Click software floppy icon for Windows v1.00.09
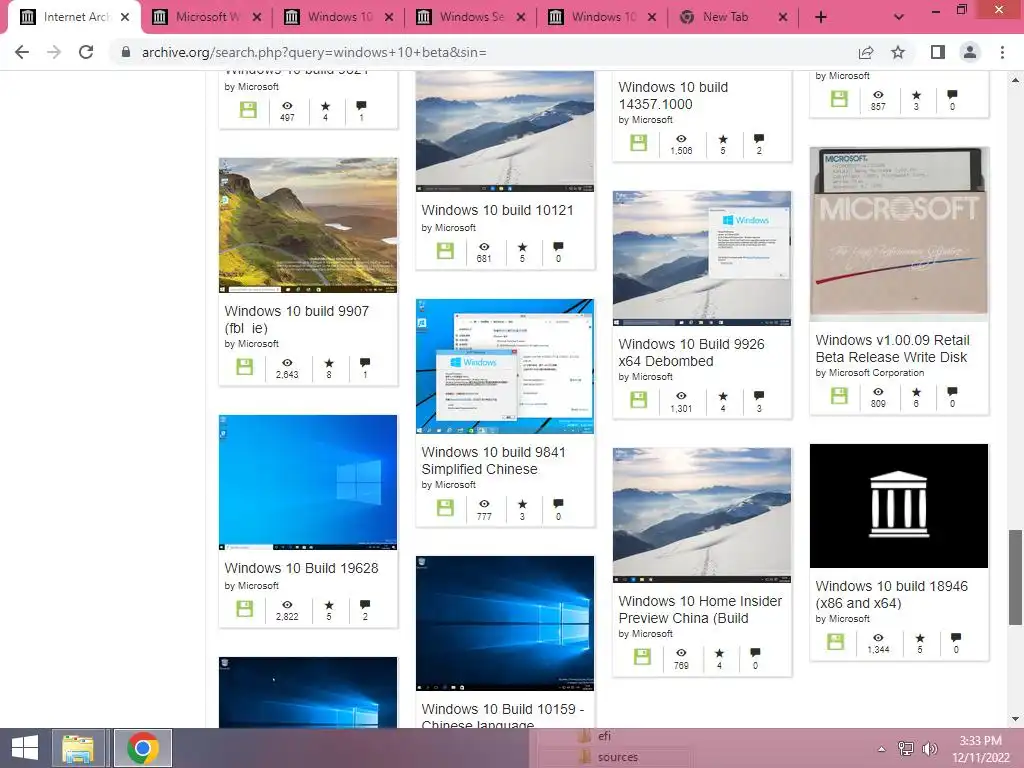The image size is (1024, 768). coord(839,396)
